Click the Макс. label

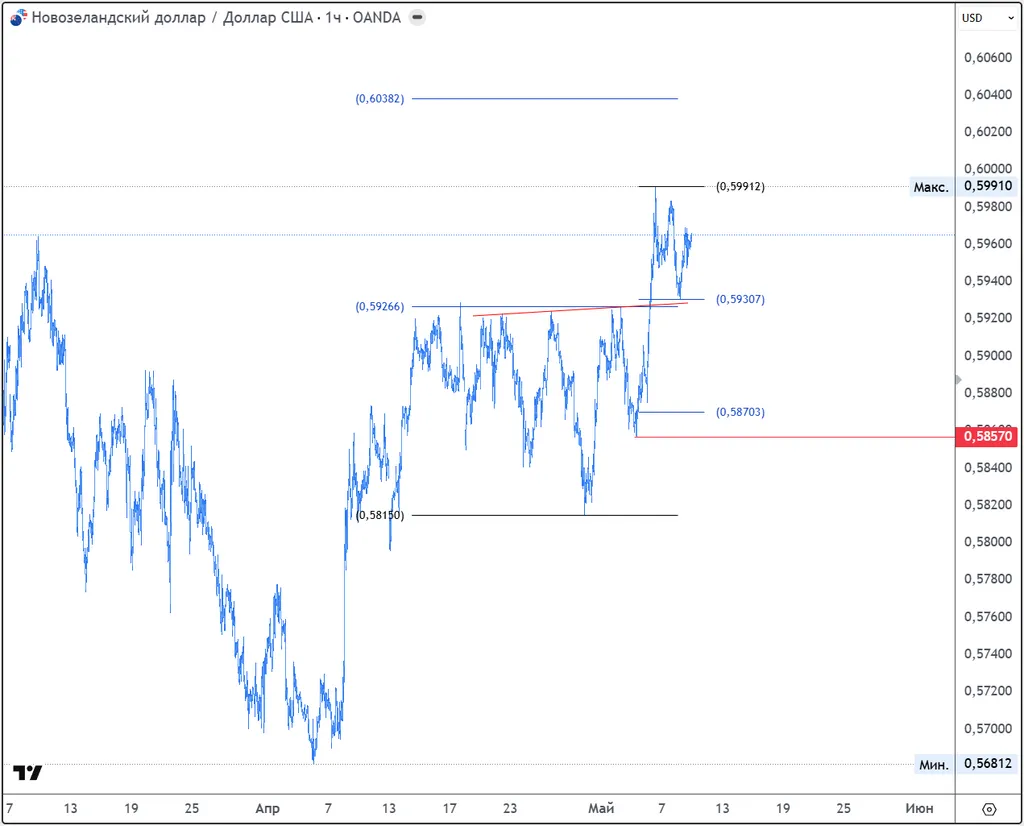[x=931, y=187]
